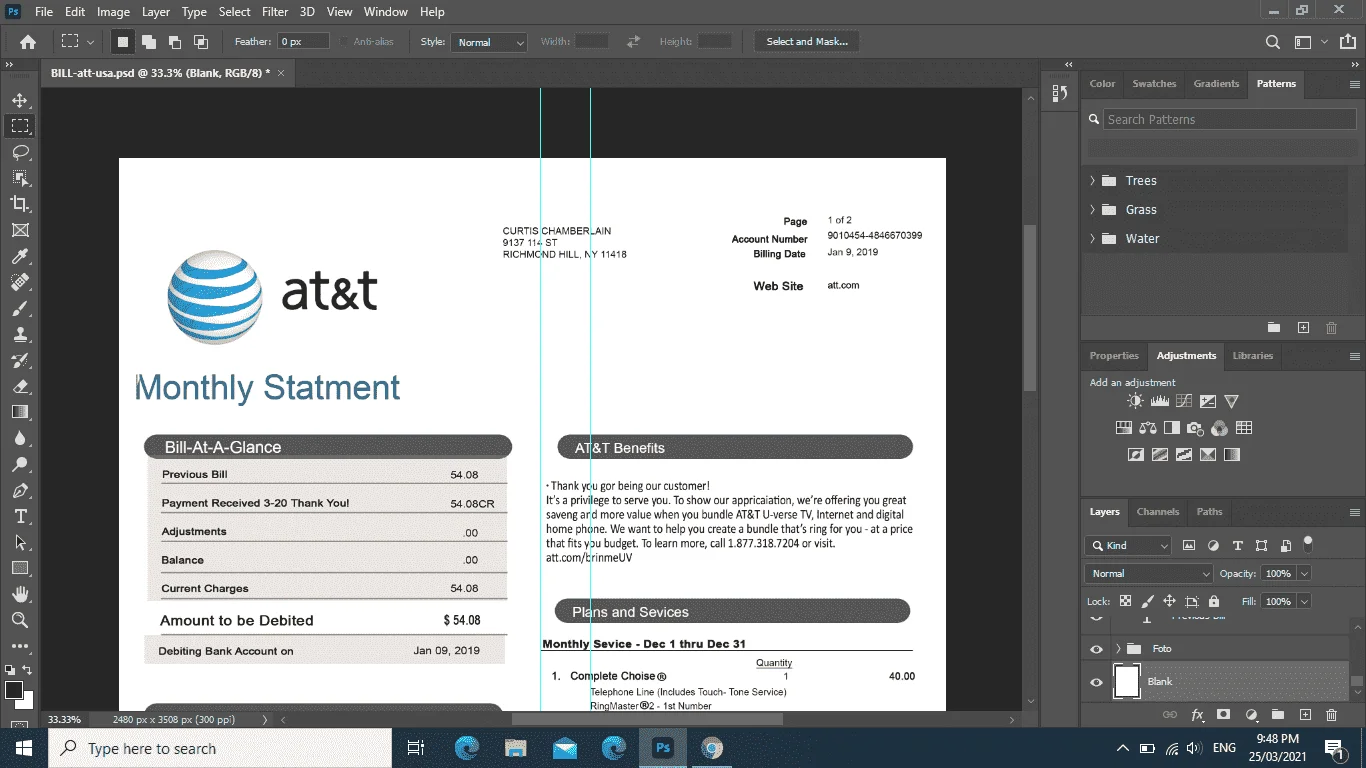Viewport: 1366px width, 768px height.
Task: Enable the Add to selection mode
Action: click(x=148, y=42)
